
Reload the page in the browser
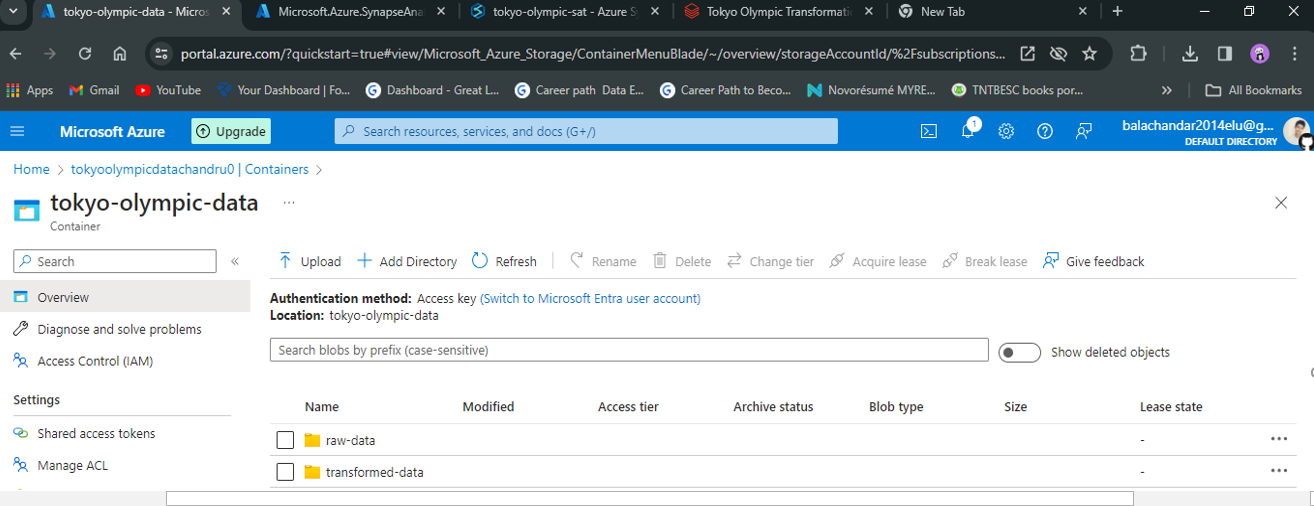tap(85, 54)
